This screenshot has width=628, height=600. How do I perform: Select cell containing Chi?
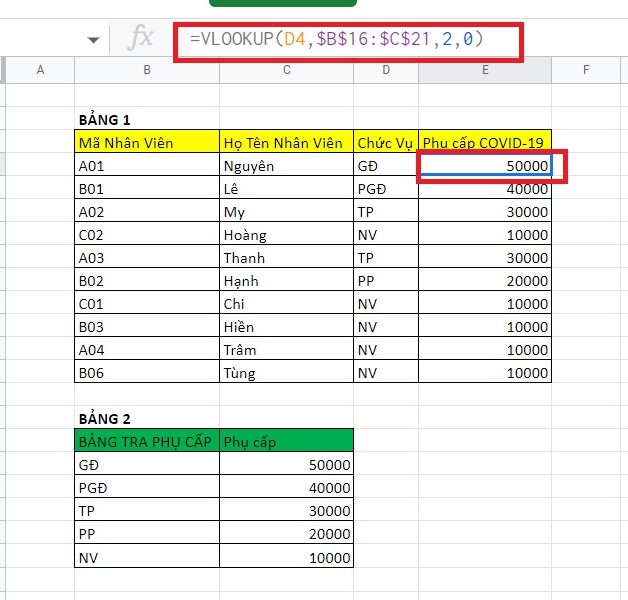[286, 303]
